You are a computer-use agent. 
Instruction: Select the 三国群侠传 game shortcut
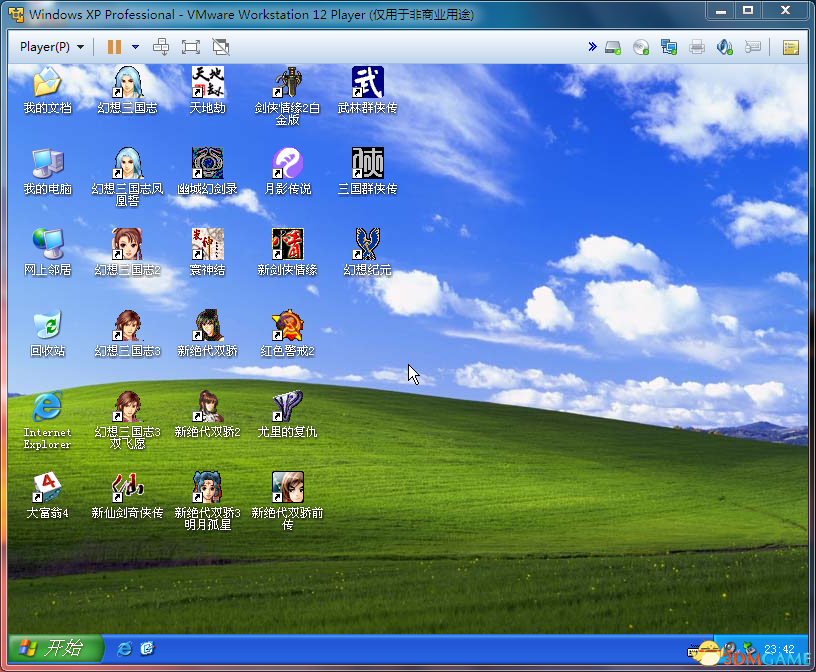tap(367, 171)
